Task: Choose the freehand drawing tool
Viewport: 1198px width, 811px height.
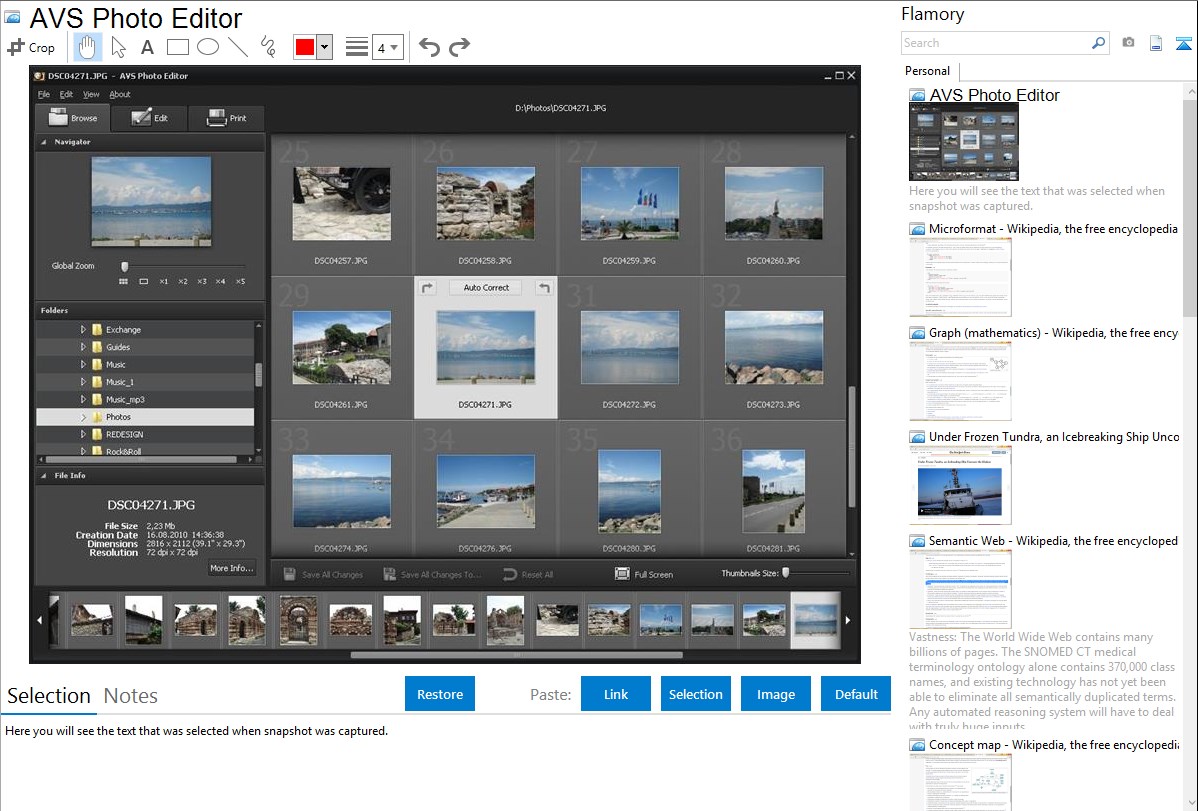Action: [268, 47]
